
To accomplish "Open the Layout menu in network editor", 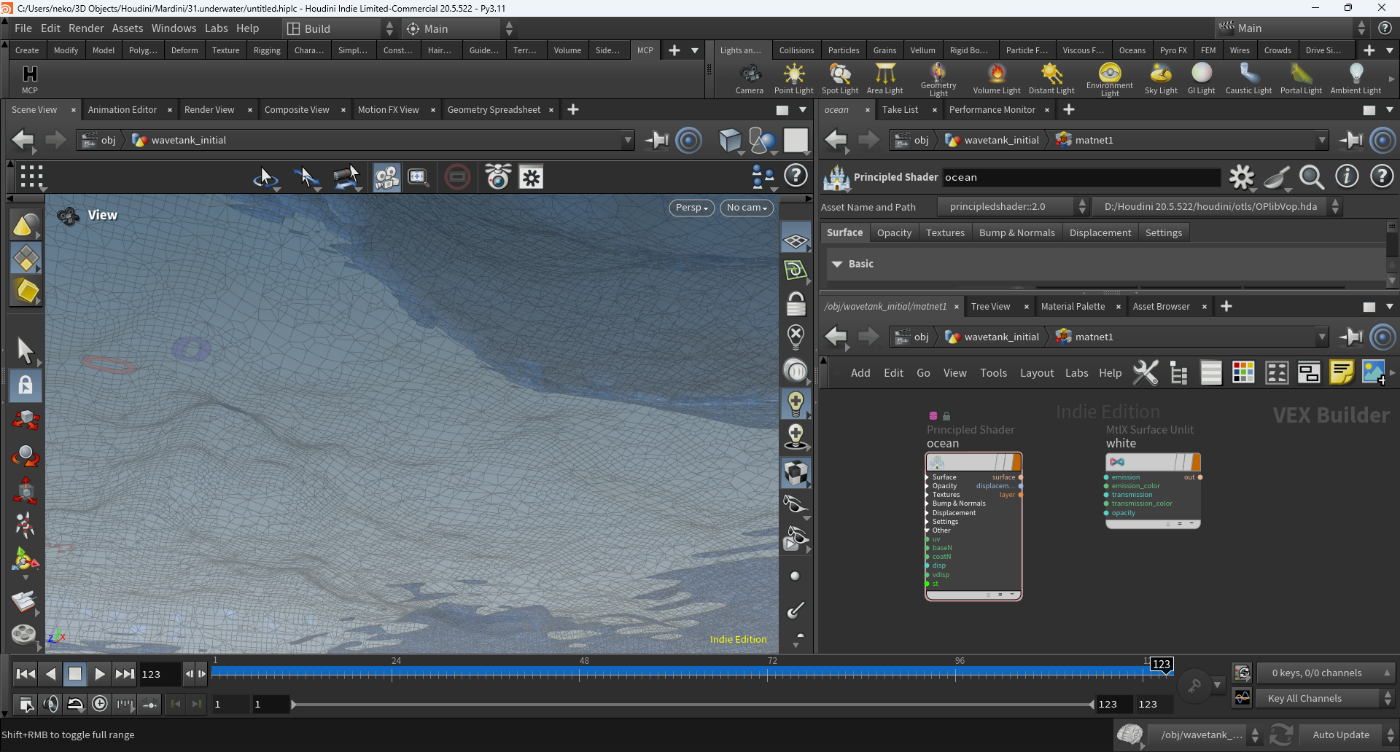I will pyautogui.click(x=1036, y=373).
